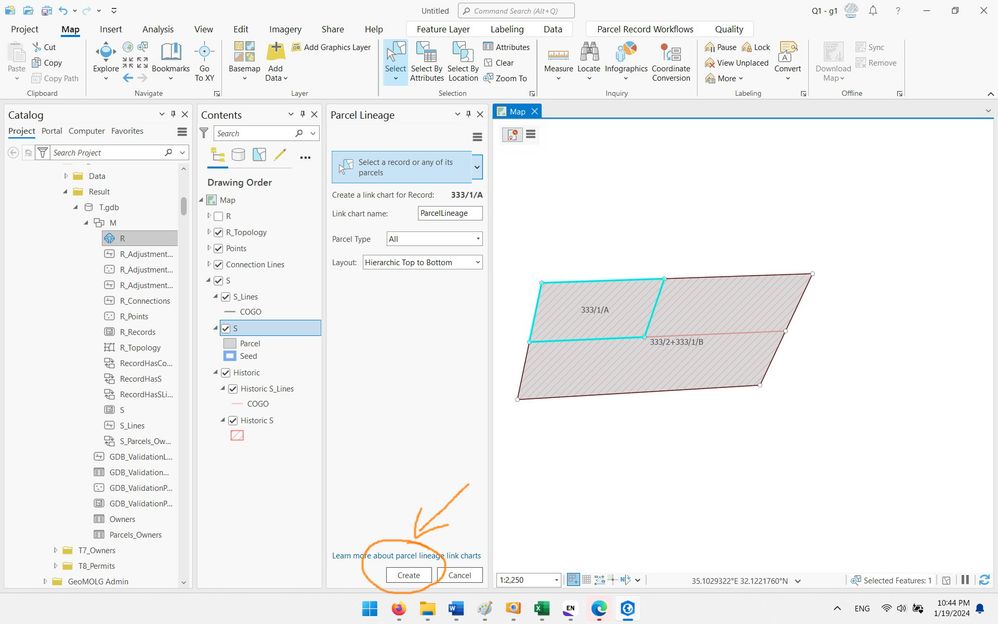Click the Copy button in Clipboard
This screenshot has width=998, height=624.
tap(47, 63)
